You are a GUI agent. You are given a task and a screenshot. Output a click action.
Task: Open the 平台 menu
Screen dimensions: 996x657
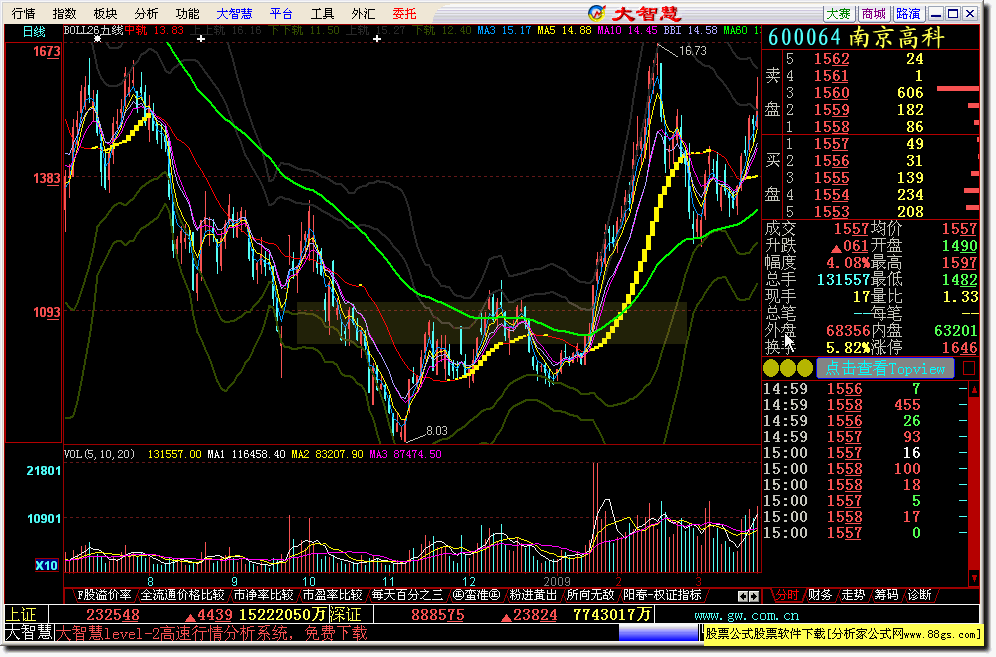(x=281, y=13)
